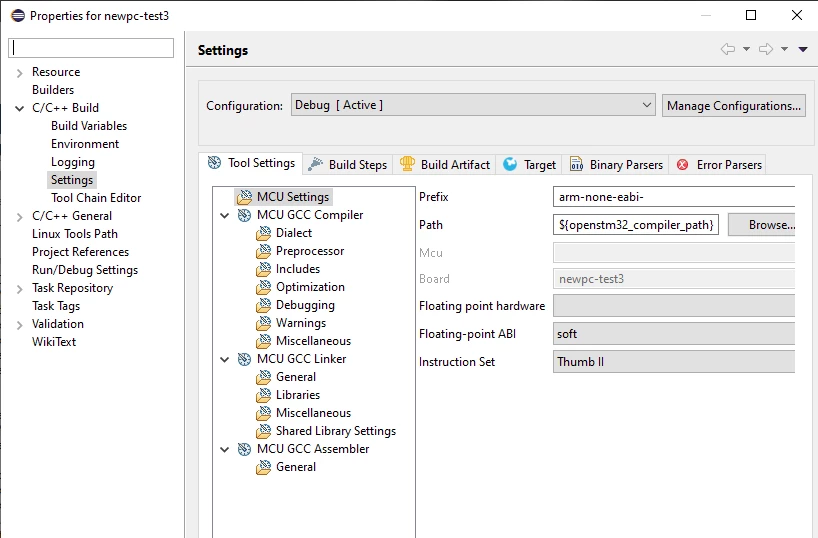Click the Warnings folder icon
The width and height of the screenshot is (818, 538).
coord(263,324)
